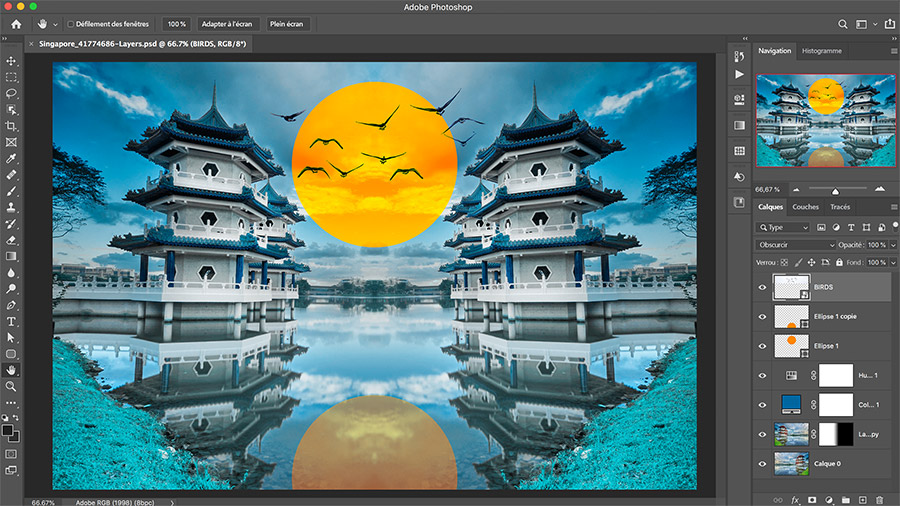Open the Calques panel options menu

pos(894,207)
